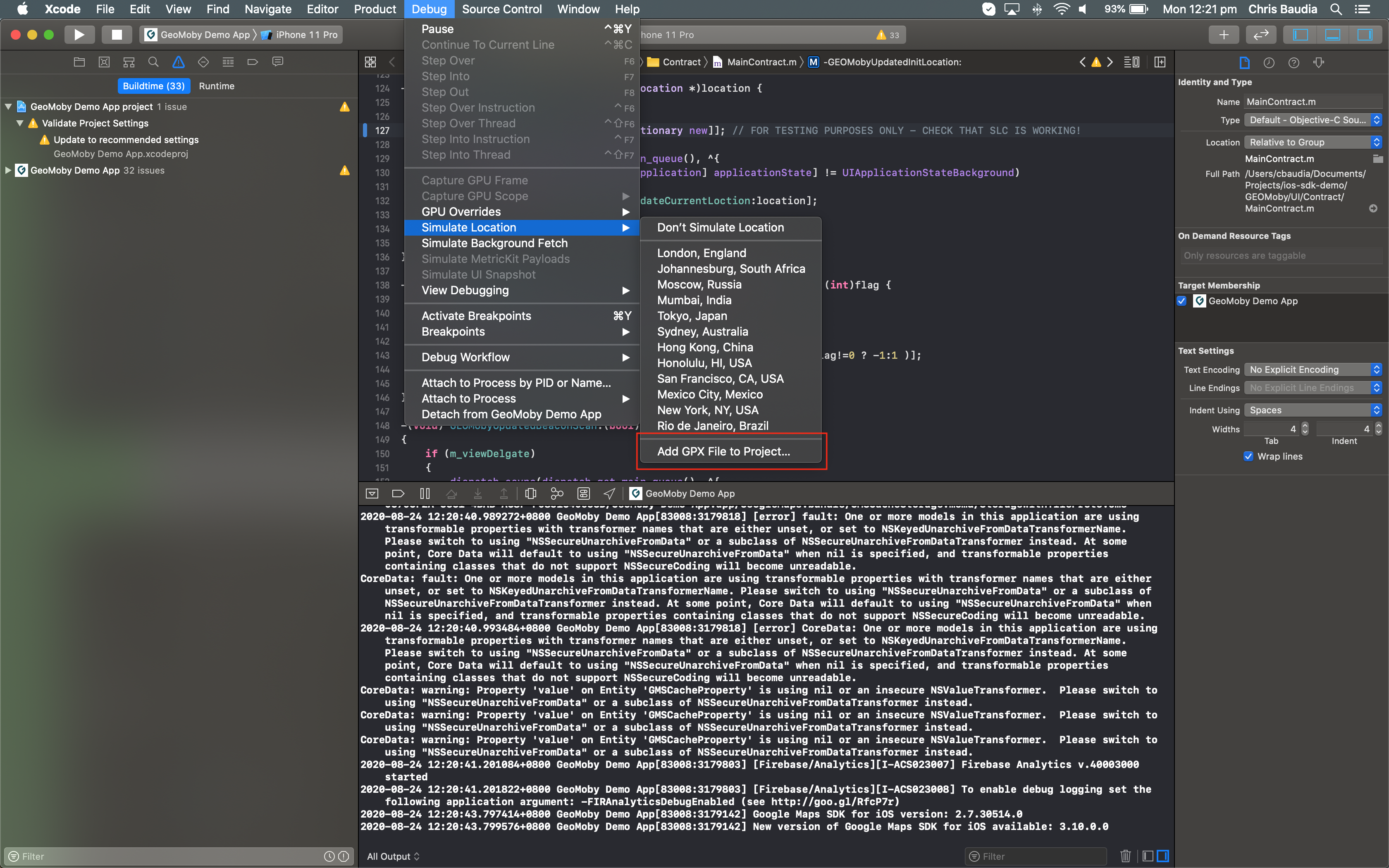Switch to the Runtime issues tab
Image resolution: width=1389 pixels, height=868 pixels.
click(216, 86)
